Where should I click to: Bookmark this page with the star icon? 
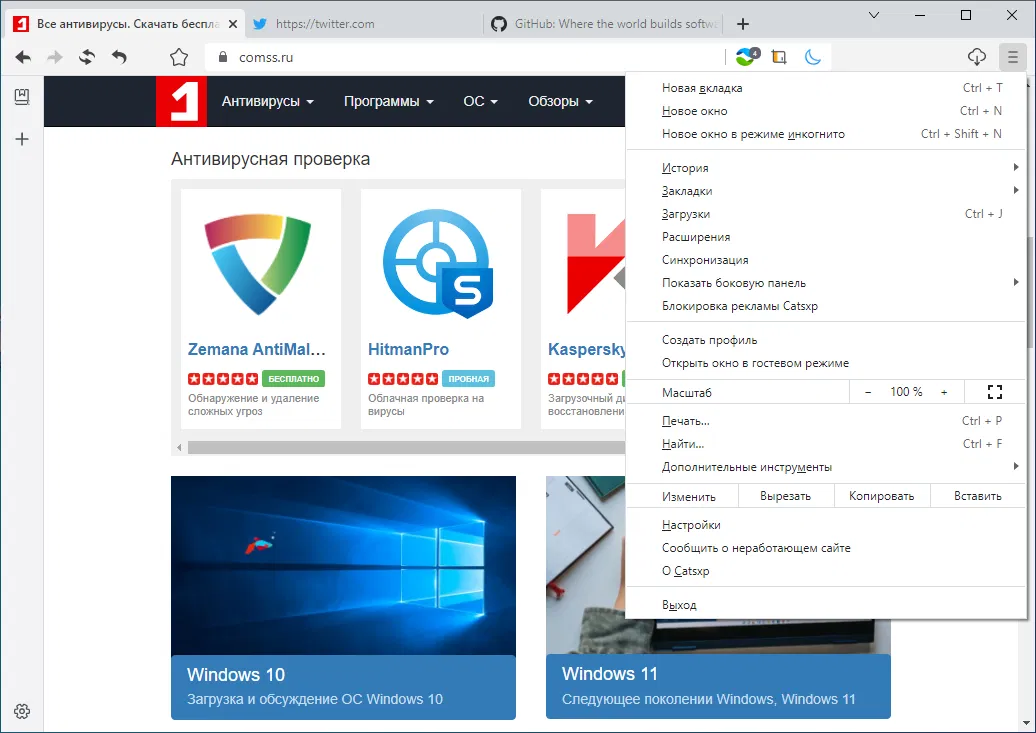point(178,58)
